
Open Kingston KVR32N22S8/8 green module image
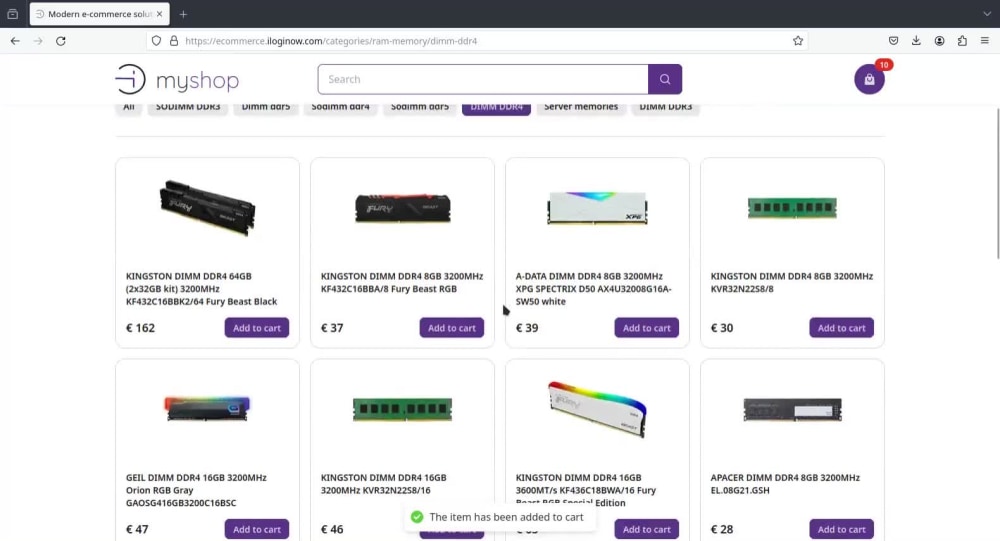click(x=792, y=208)
